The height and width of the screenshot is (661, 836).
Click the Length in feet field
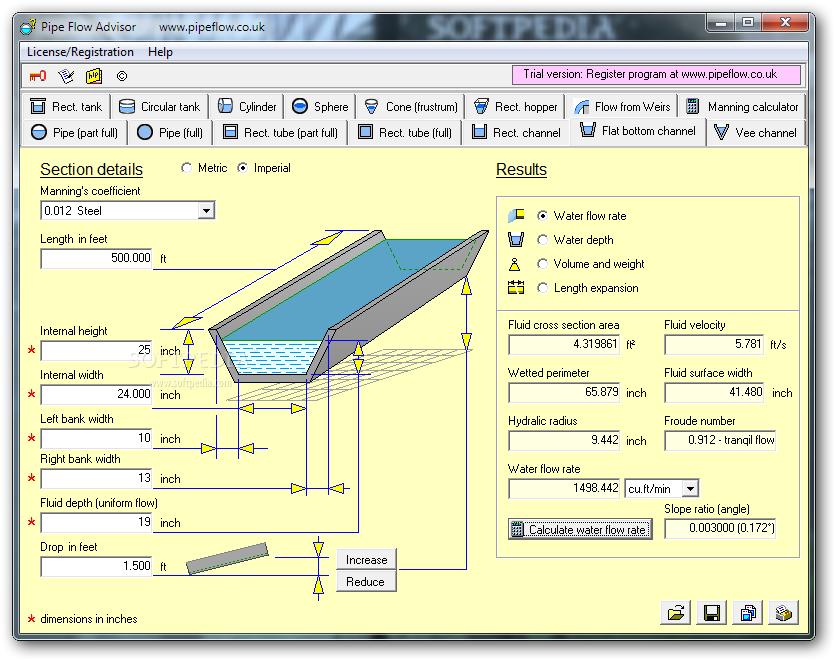pyautogui.click(x=97, y=259)
